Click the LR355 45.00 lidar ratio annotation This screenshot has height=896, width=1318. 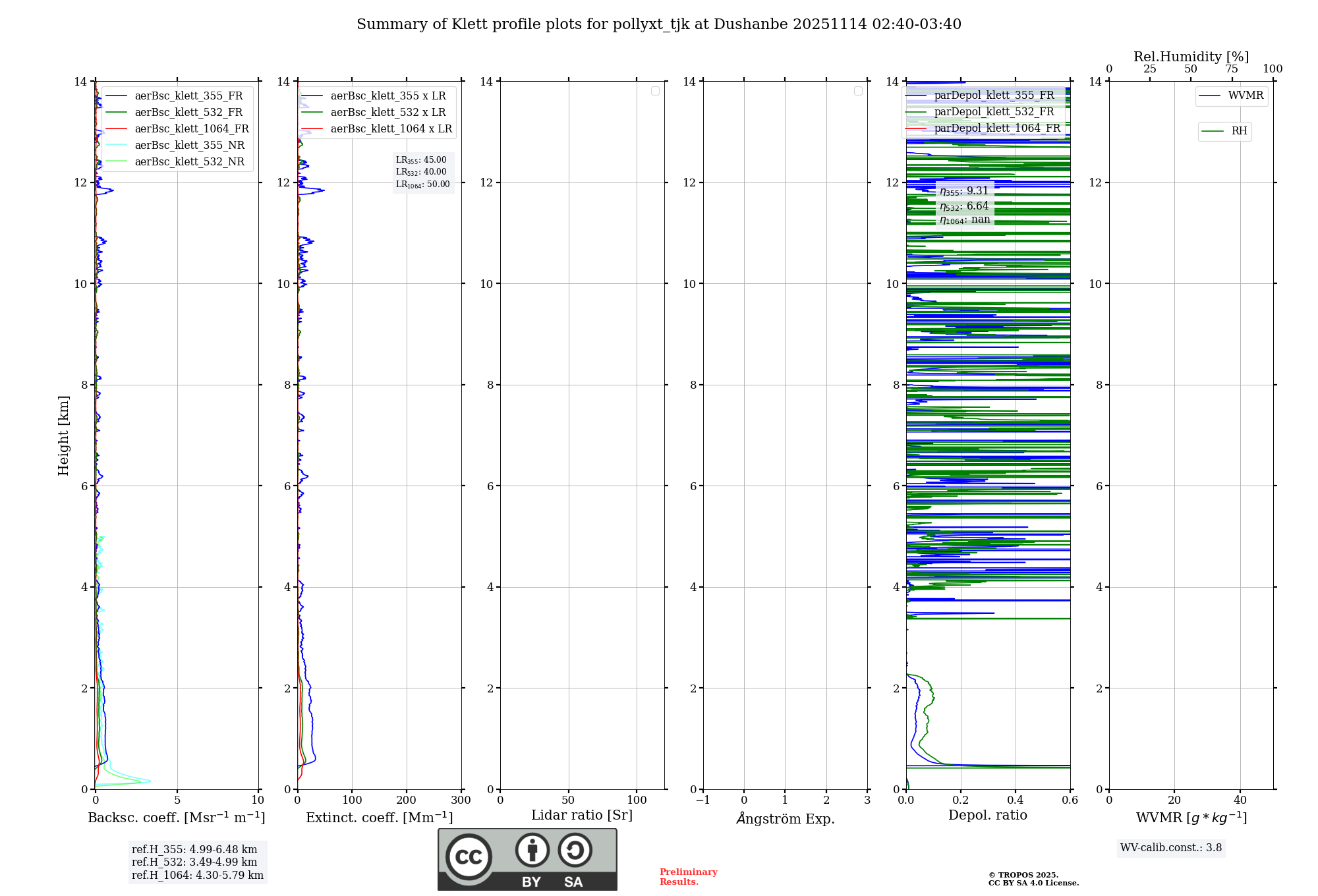coord(421,160)
